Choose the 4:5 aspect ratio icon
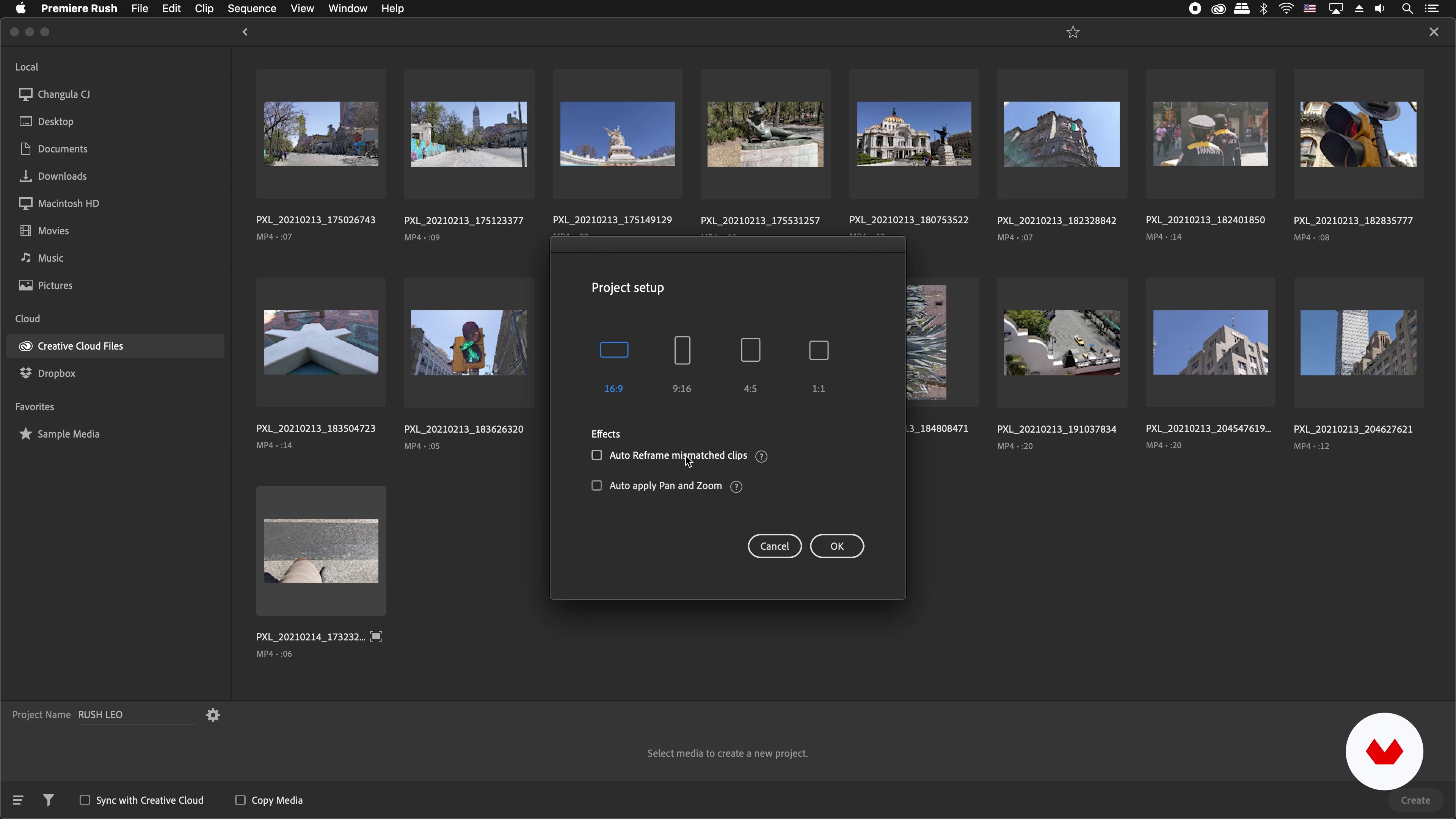Screen dimensions: 1456x819 (751, 350)
